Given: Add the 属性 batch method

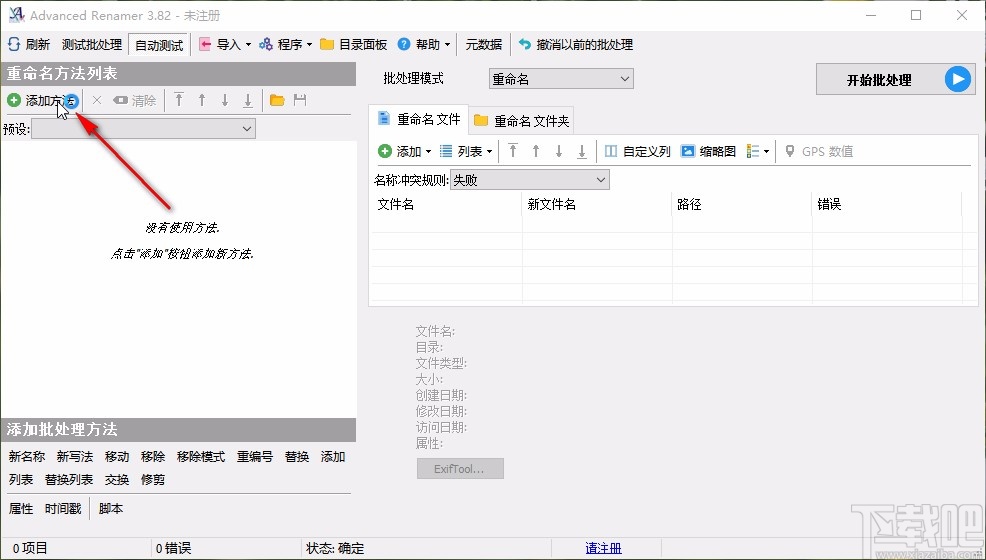Looking at the screenshot, I should (x=21, y=509).
